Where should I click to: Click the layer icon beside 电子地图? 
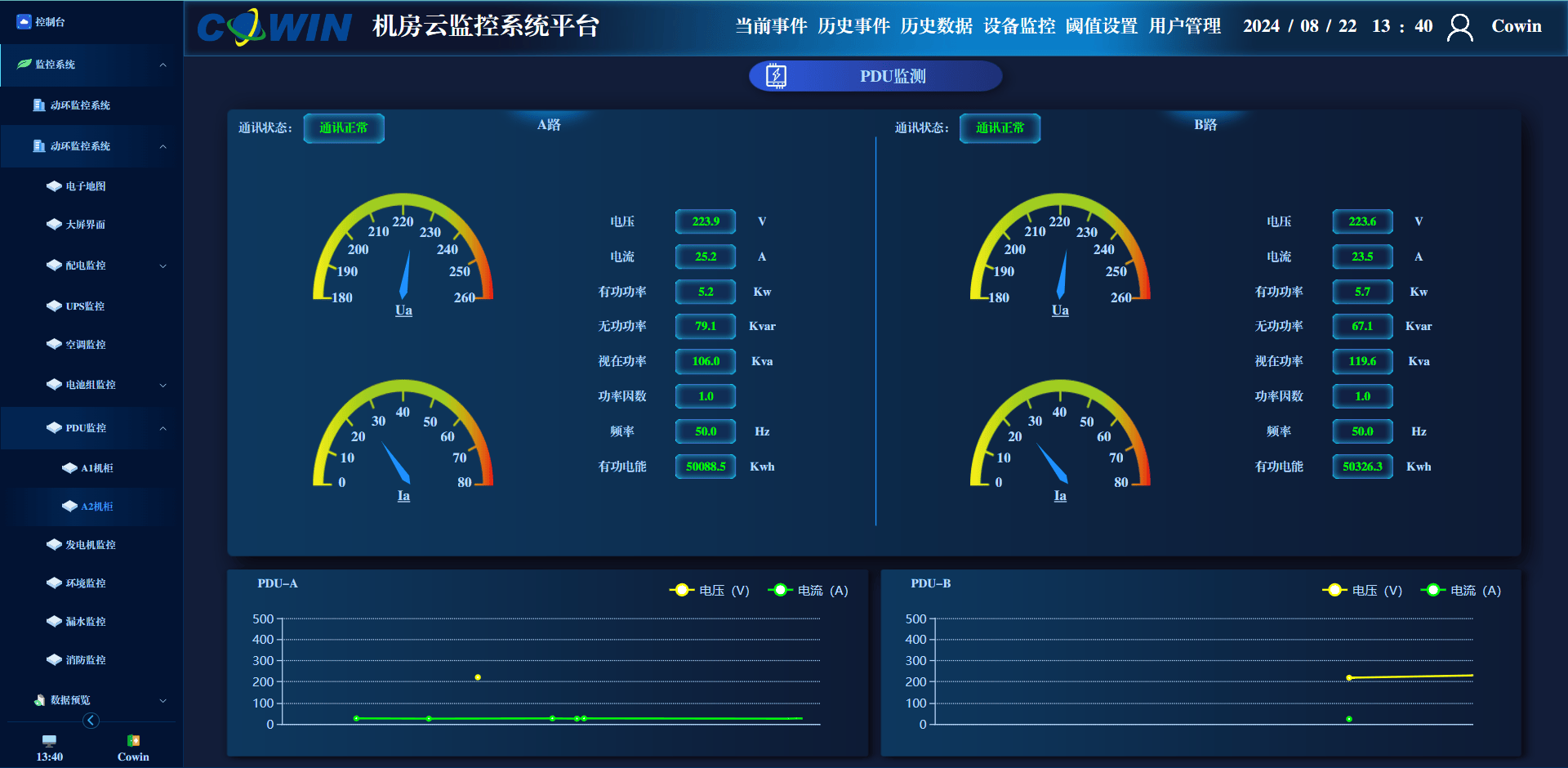55,186
